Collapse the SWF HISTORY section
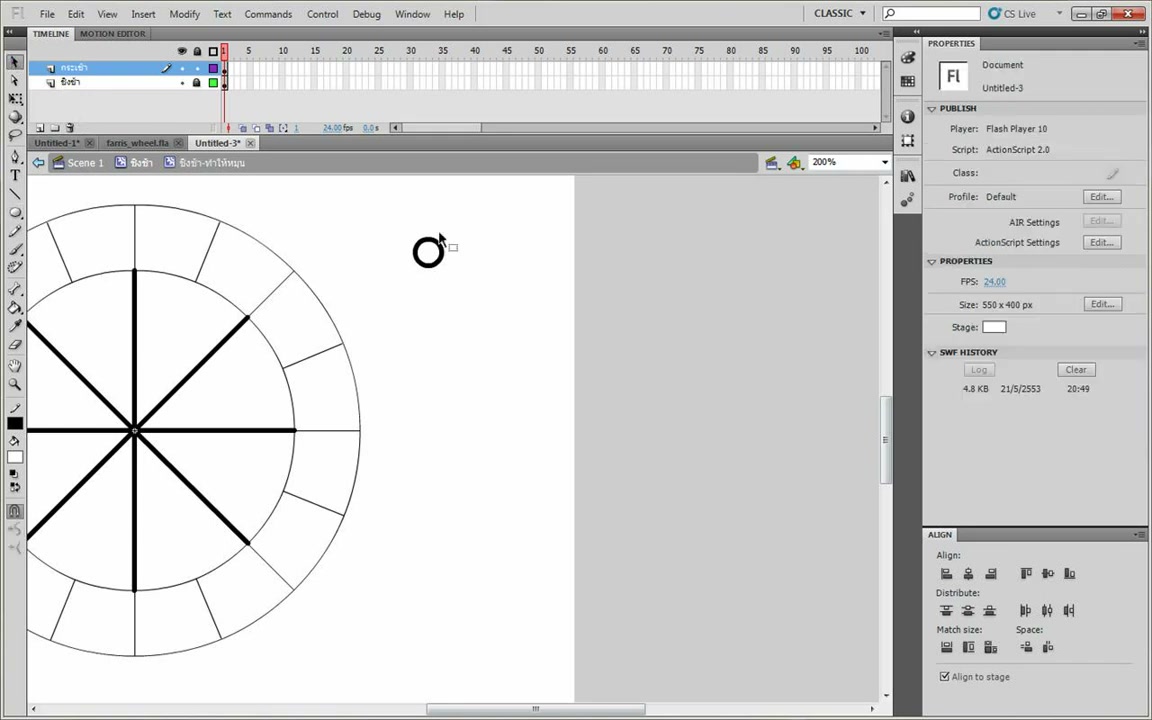Image resolution: width=1152 pixels, height=720 pixels. (932, 353)
